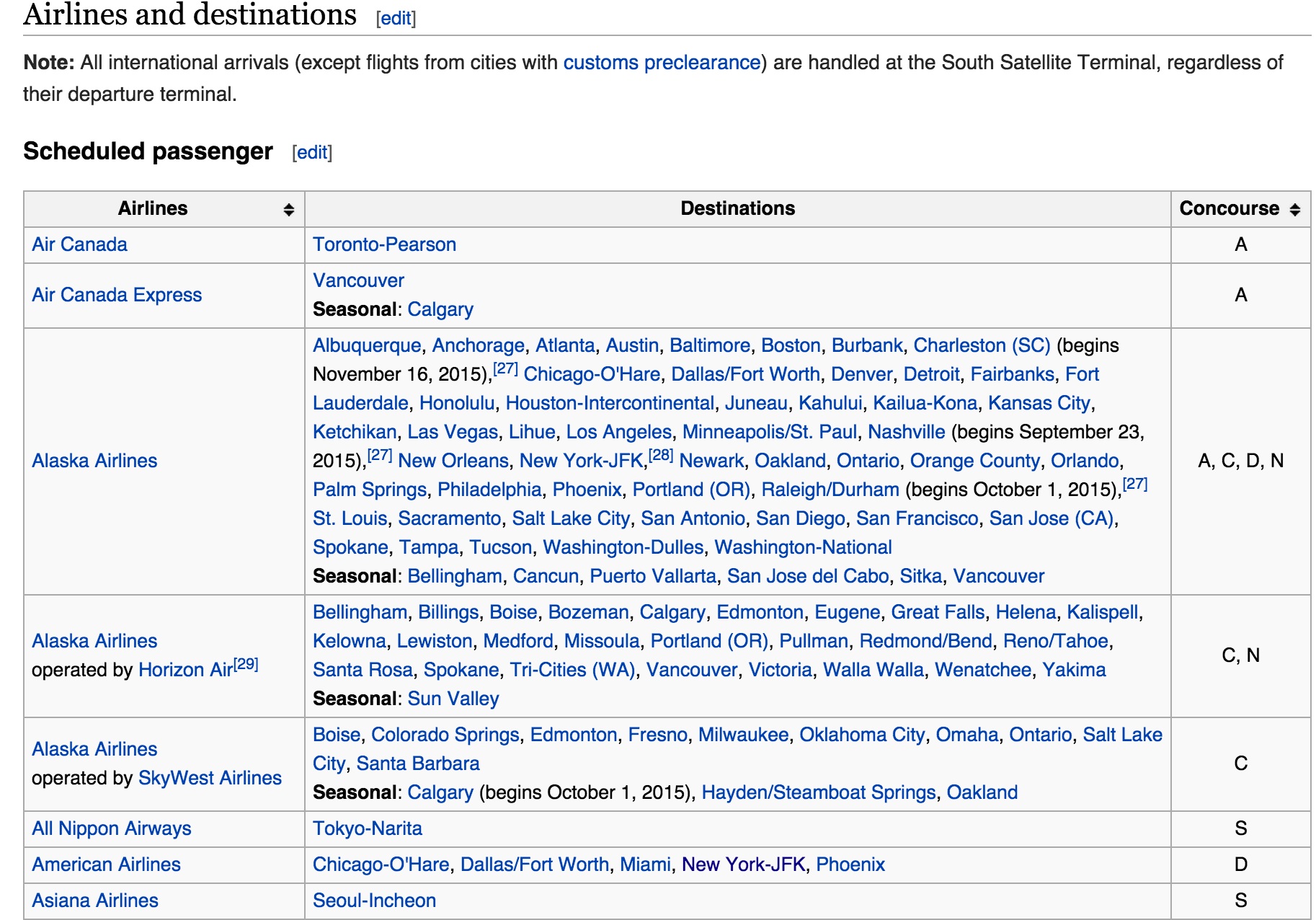This screenshot has width=1316, height=920.
Task: Open Orange County destination link
Action: [x=975, y=461]
